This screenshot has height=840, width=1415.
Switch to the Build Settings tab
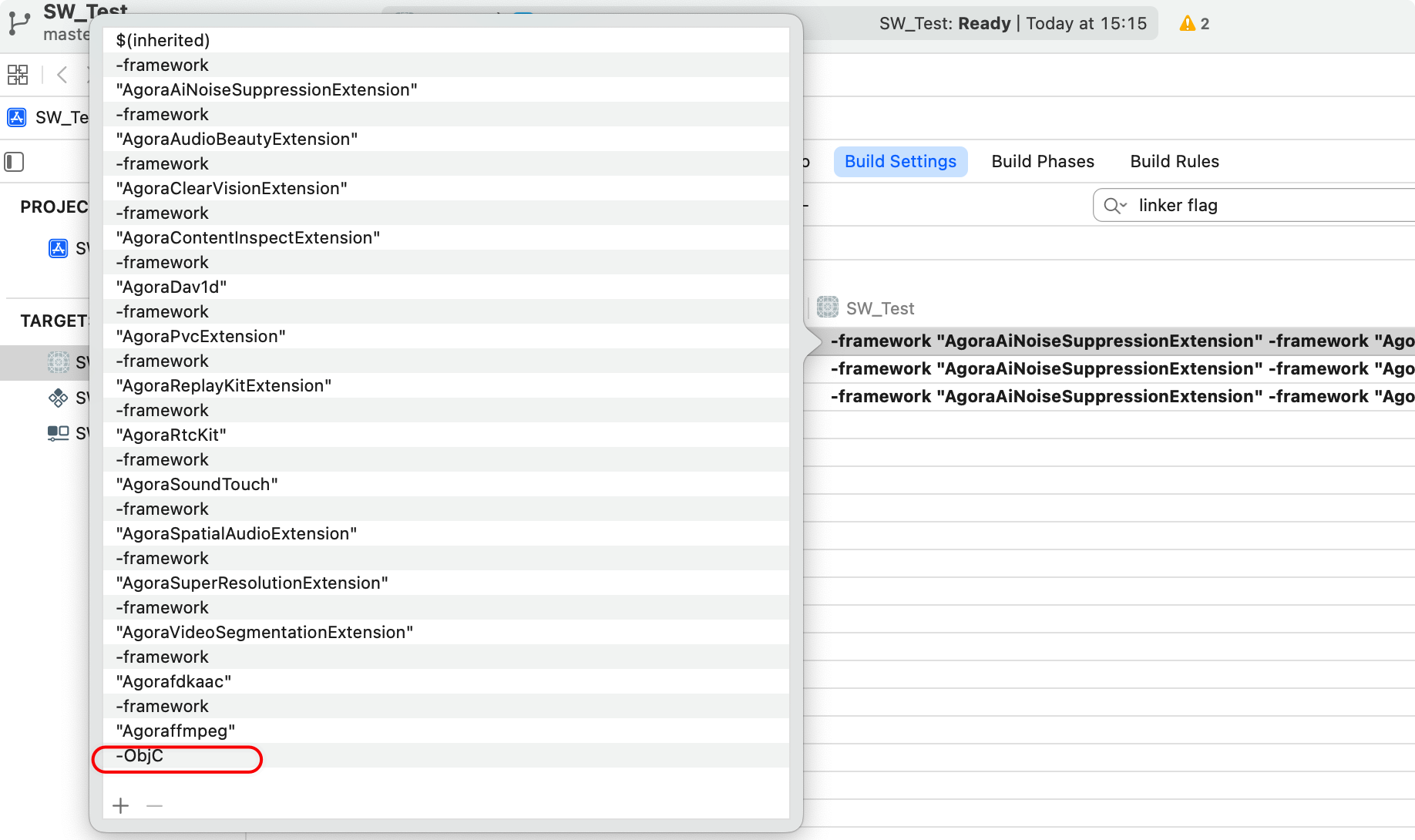[900, 162]
